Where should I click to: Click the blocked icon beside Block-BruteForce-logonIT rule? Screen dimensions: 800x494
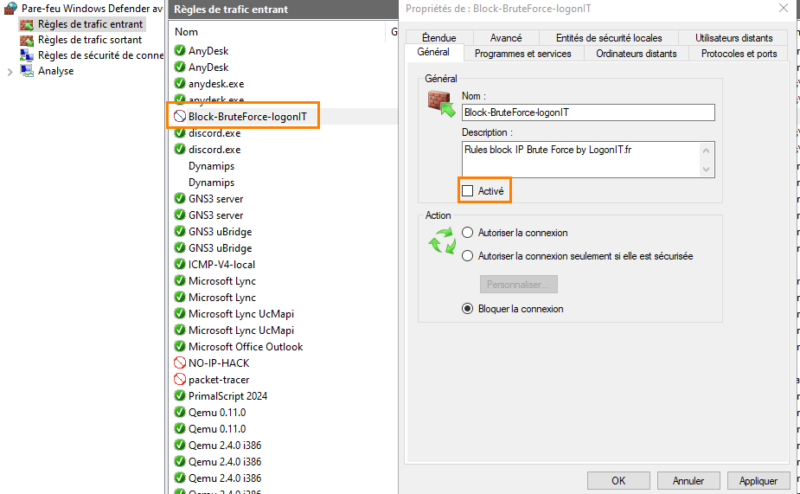tap(180, 116)
